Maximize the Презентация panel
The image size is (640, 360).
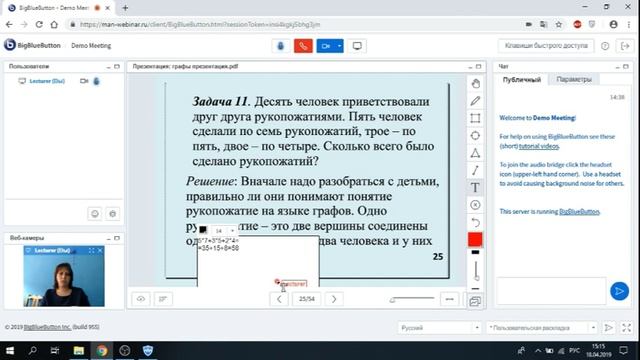478,67
